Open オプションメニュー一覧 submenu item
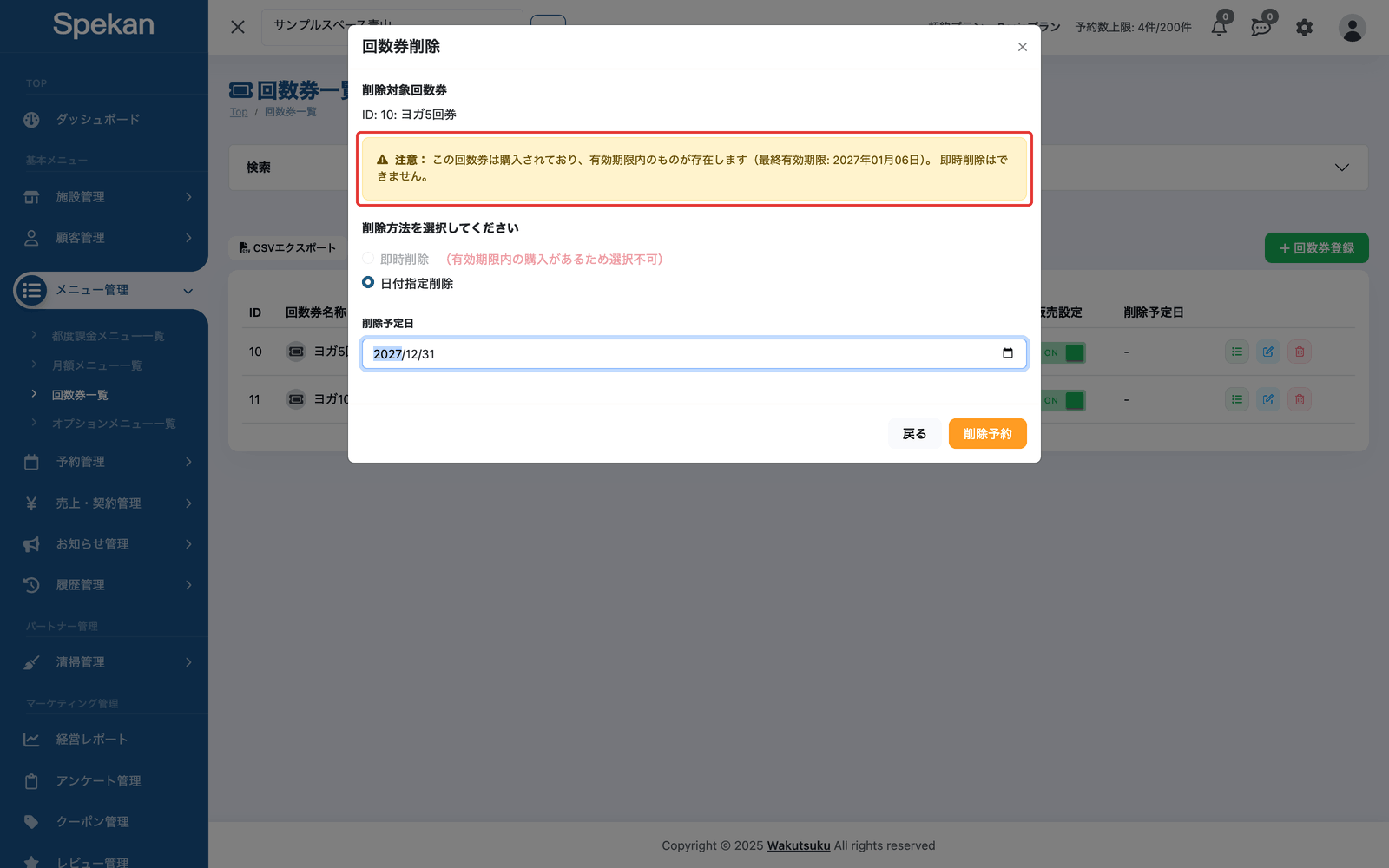This screenshot has height=868, width=1389. pyautogui.click(x=114, y=424)
